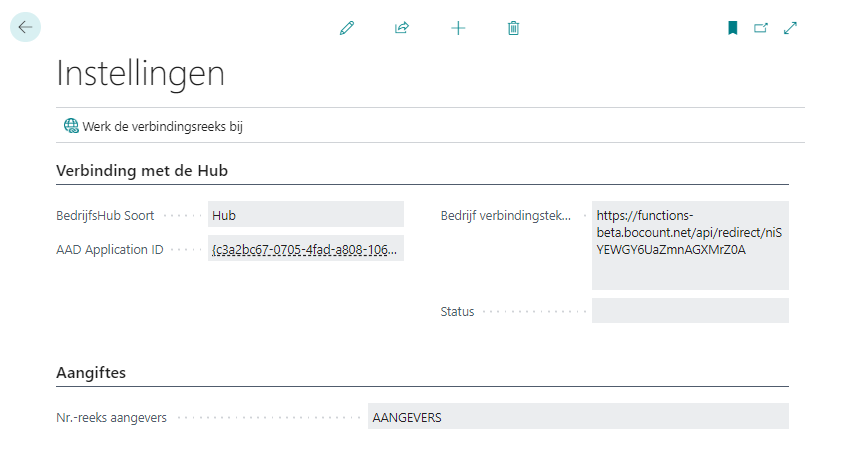
Task: Open the AANGEVERS number series field
Action: coord(578,417)
